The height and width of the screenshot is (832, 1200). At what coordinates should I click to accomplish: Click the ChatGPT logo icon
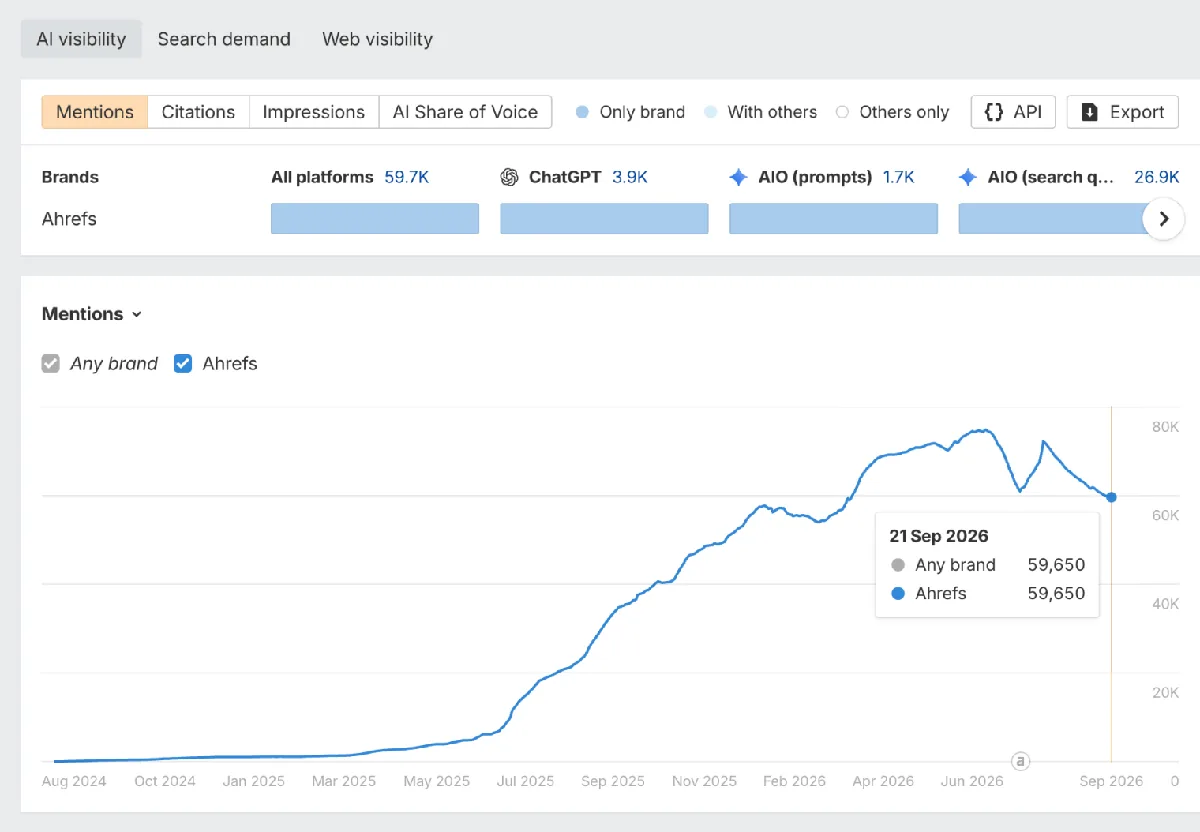click(510, 177)
